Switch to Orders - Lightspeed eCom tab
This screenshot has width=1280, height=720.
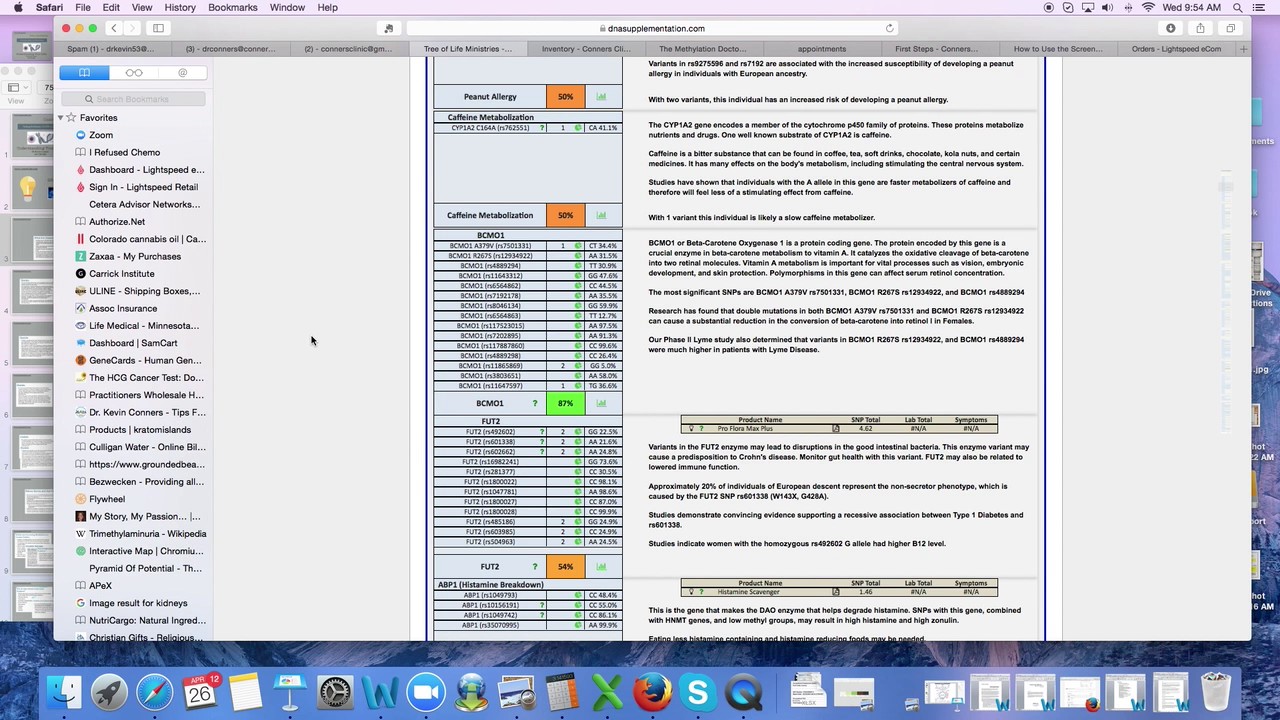coord(1176,49)
